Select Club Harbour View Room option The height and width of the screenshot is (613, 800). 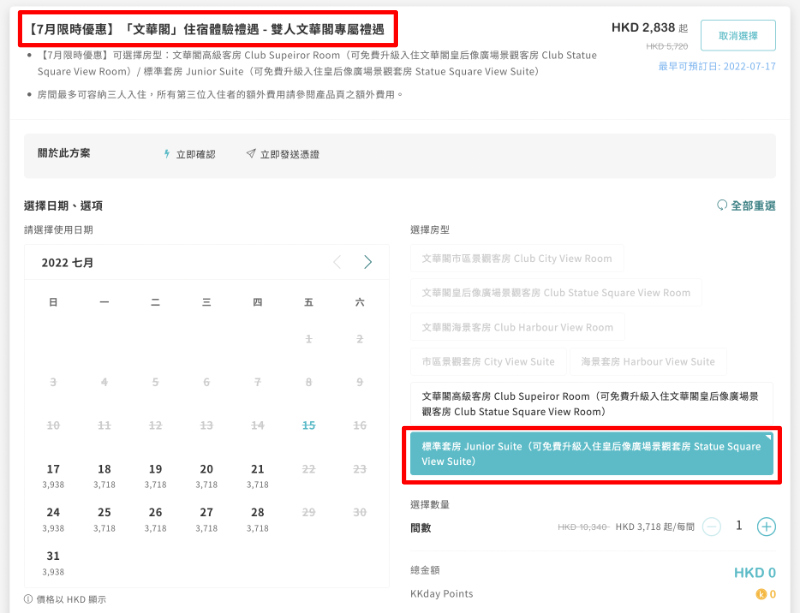[x=517, y=327]
